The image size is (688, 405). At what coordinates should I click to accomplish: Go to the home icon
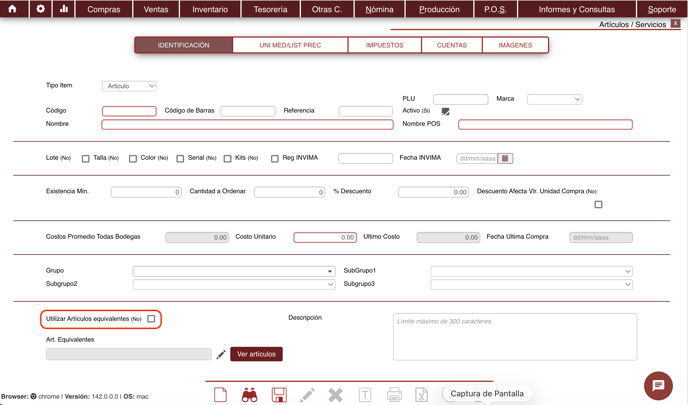[x=12, y=9]
